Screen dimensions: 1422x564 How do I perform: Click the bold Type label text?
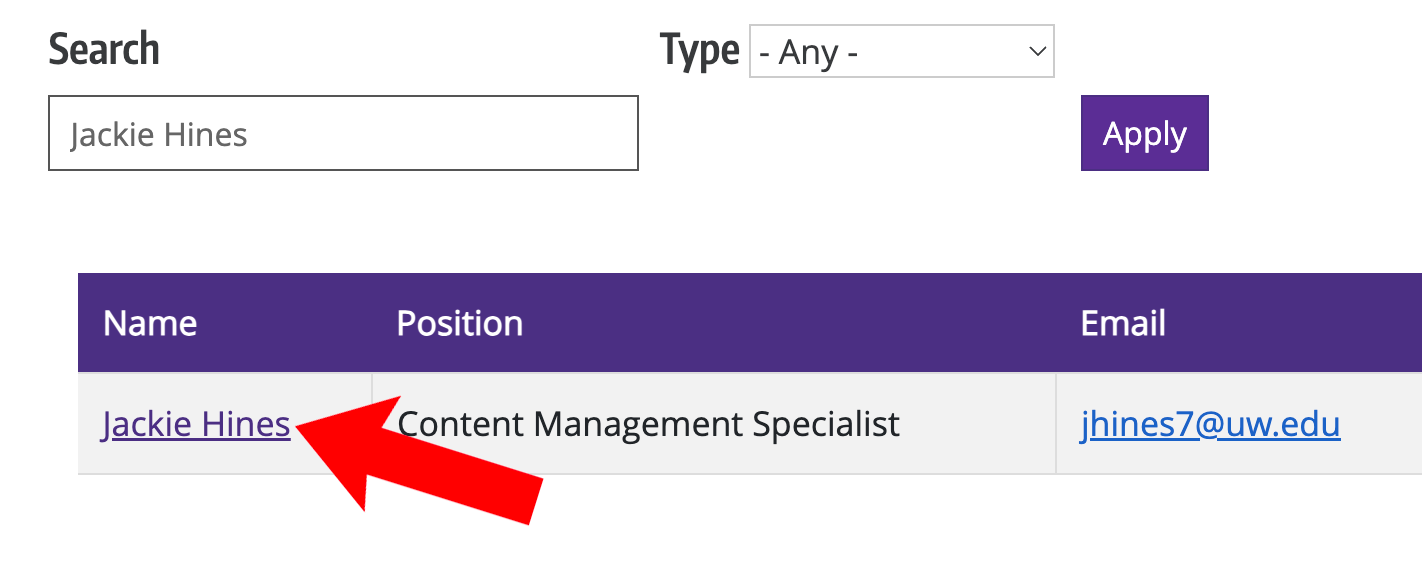pos(699,50)
